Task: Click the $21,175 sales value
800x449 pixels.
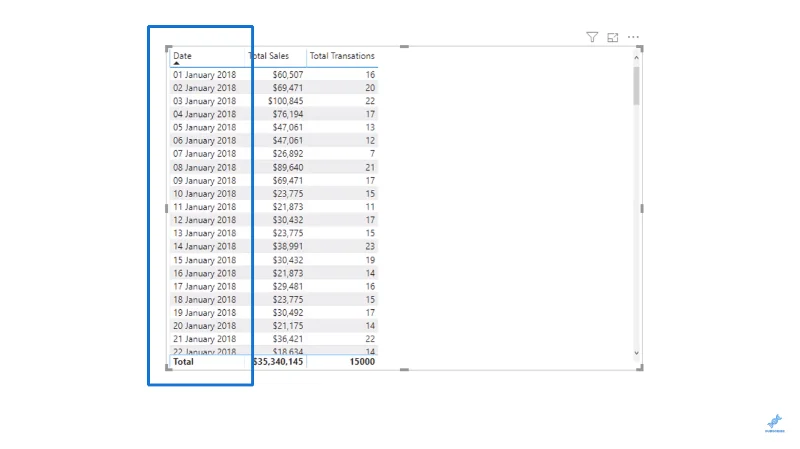Action: tap(288, 326)
